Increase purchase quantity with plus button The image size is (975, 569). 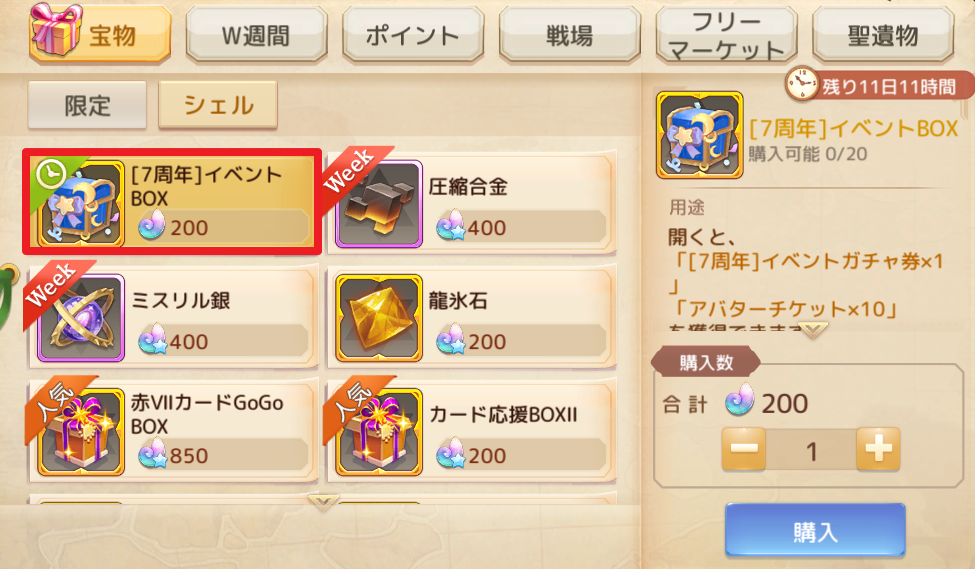(878, 448)
